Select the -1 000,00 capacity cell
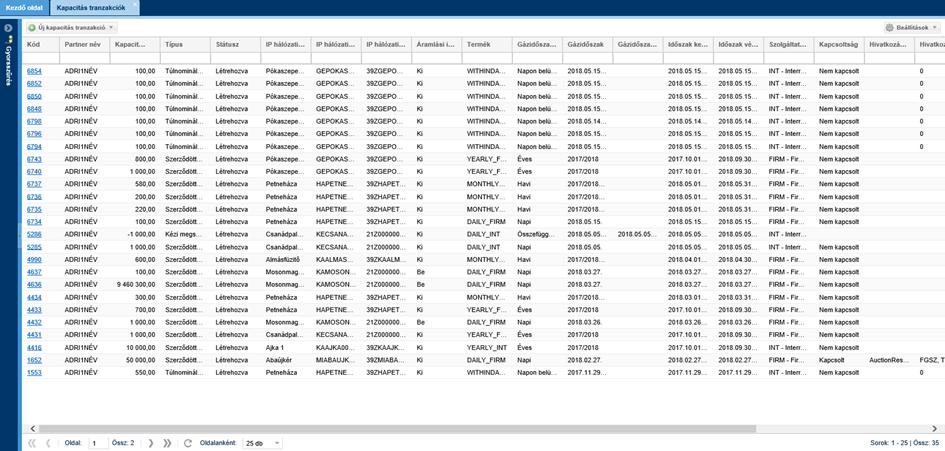 tap(136, 234)
